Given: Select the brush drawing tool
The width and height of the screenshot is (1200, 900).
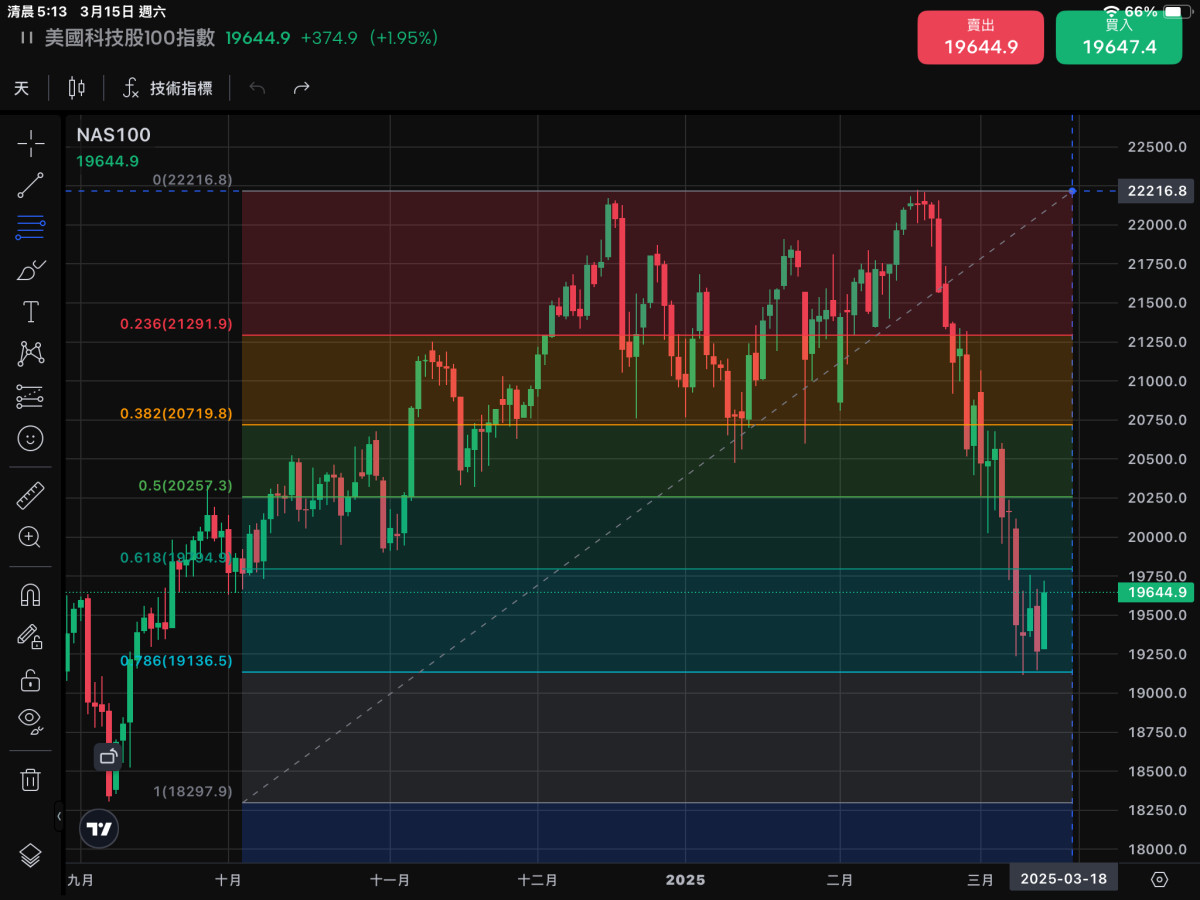Looking at the screenshot, I should [31, 270].
